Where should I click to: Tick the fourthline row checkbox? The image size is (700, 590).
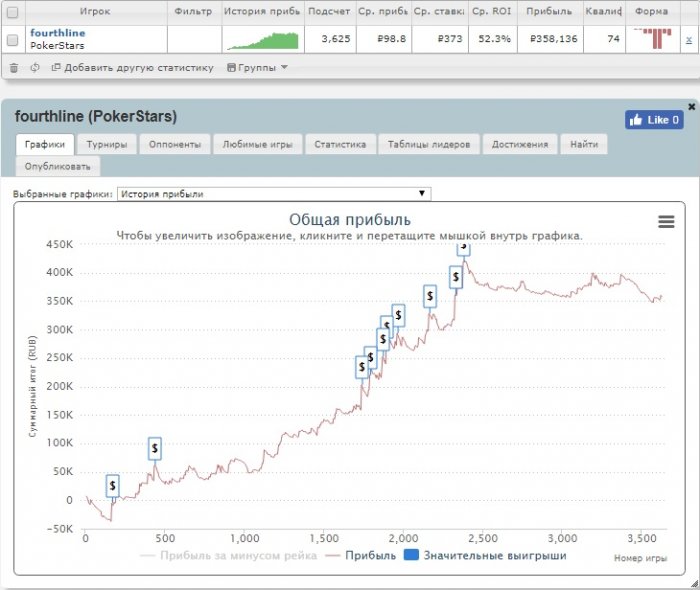[12, 40]
